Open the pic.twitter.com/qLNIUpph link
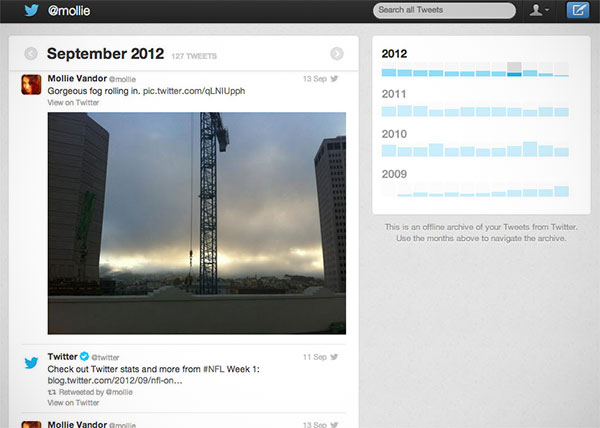The image size is (600, 428). pyautogui.click(x=194, y=91)
